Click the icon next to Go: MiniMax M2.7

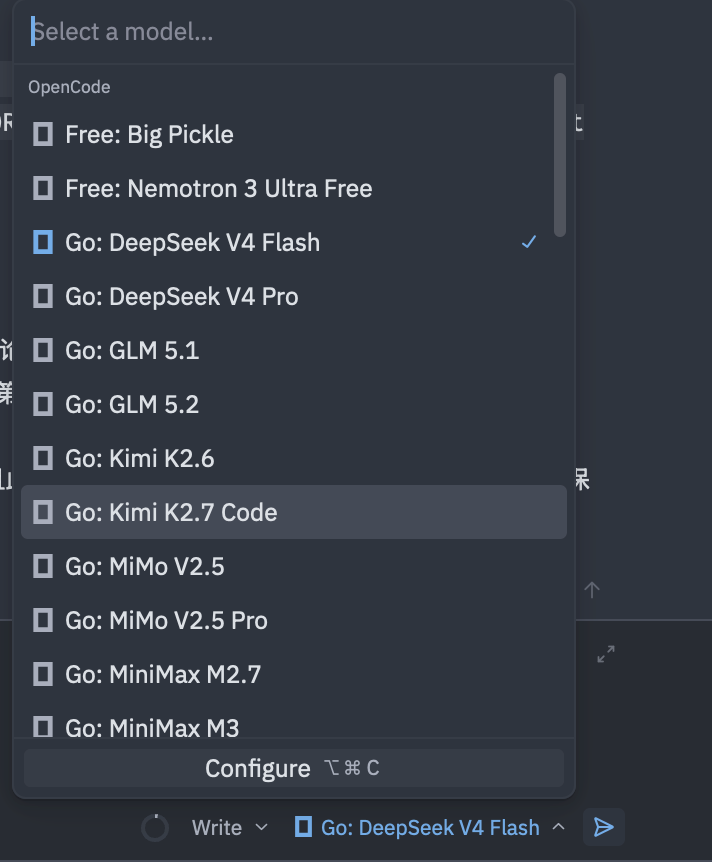coord(43,674)
